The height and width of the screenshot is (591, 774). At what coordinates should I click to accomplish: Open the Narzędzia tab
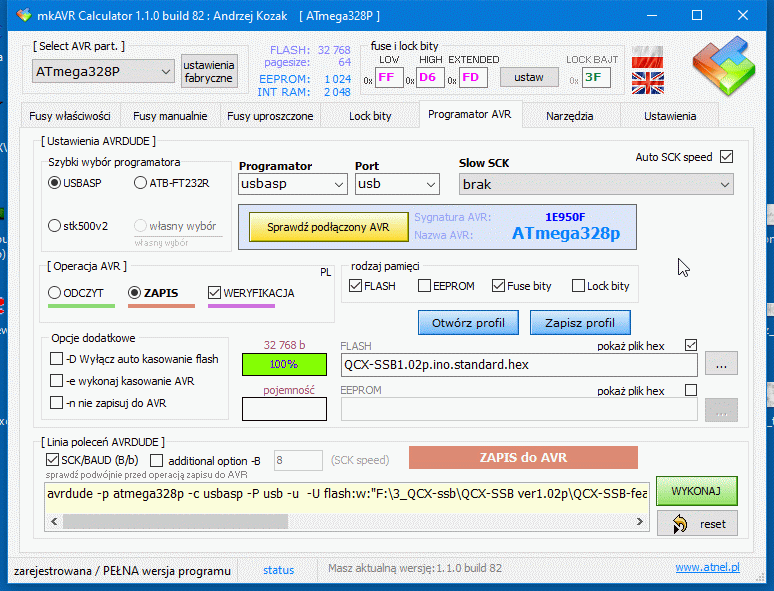pos(569,116)
